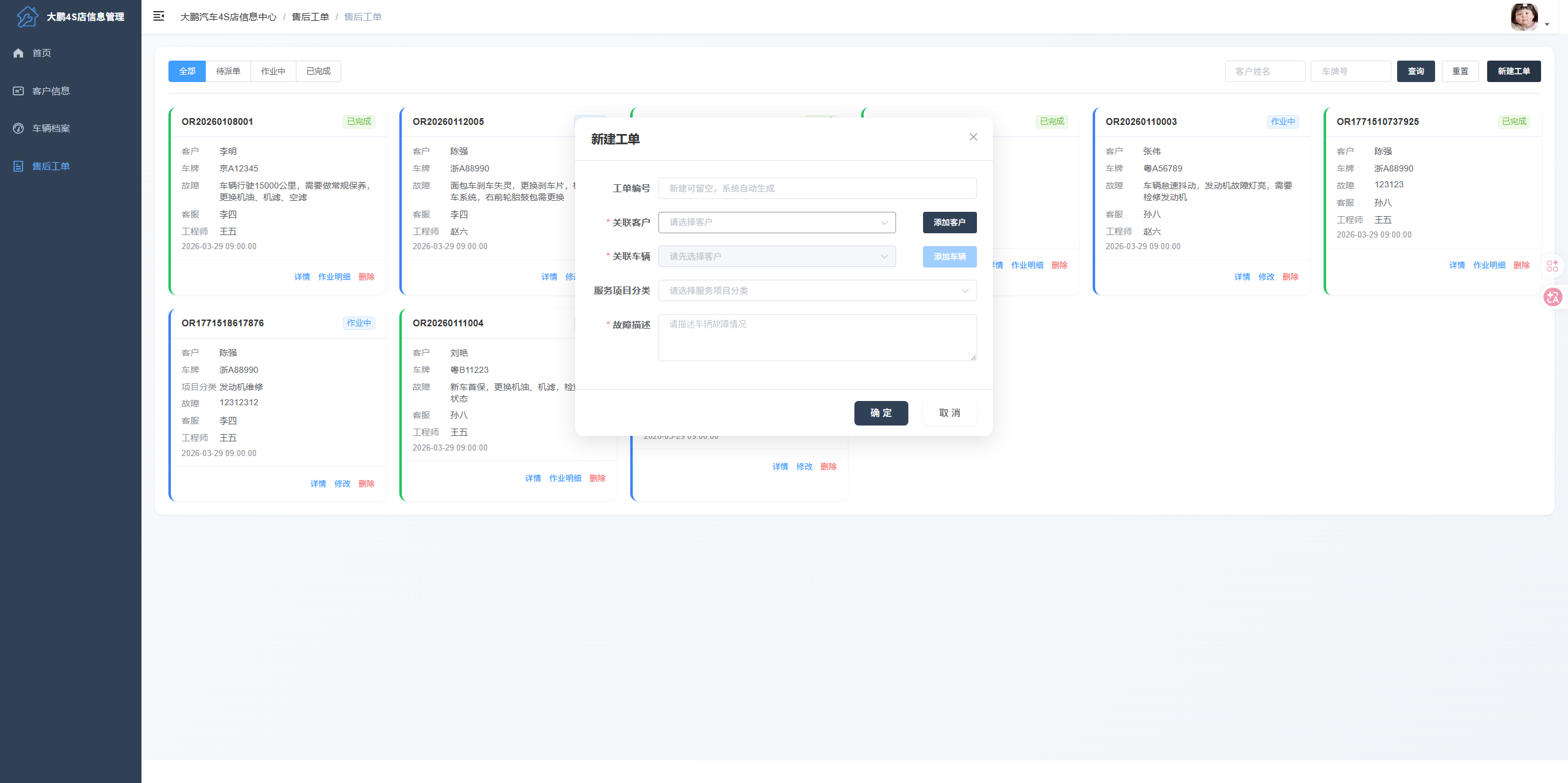
Task: Click breadcrumb 大鹏汽车4S店信息中心
Action: [228, 17]
